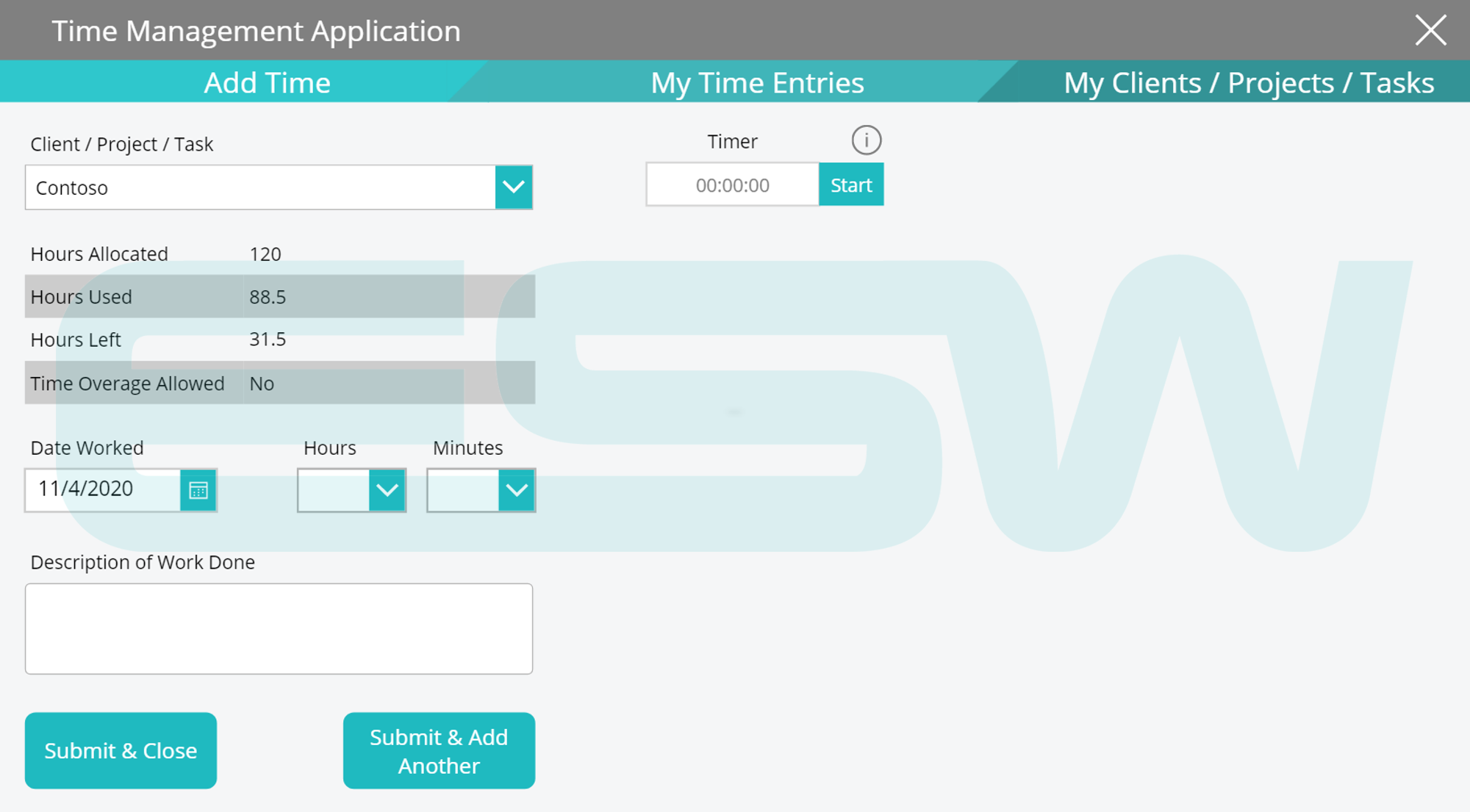Click the timer Start button

[852, 184]
